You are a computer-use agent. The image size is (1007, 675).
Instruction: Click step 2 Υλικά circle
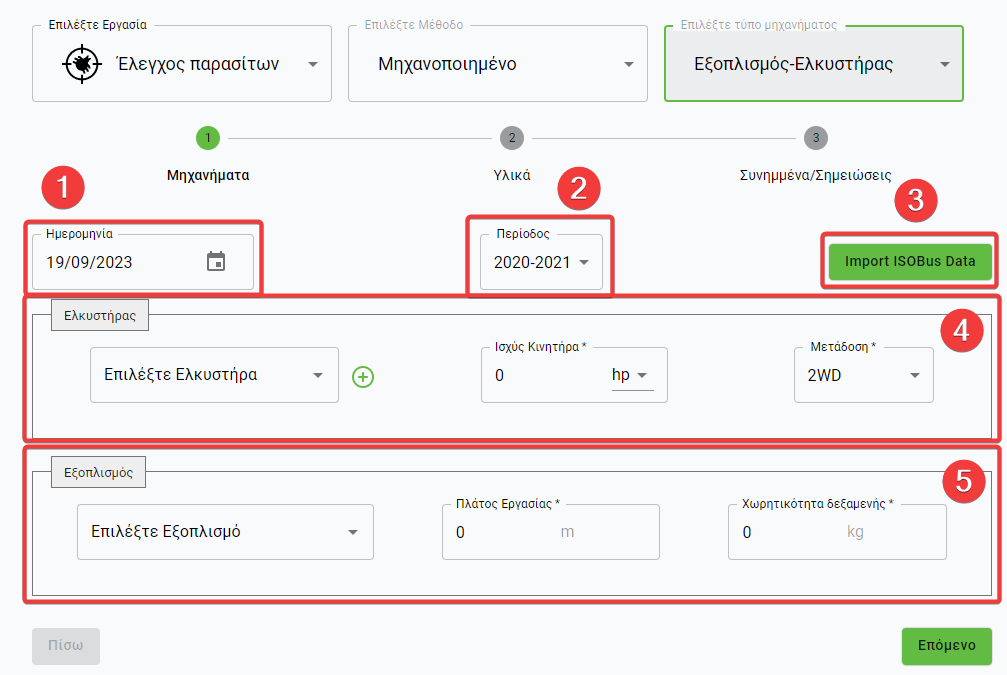tap(510, 138)
